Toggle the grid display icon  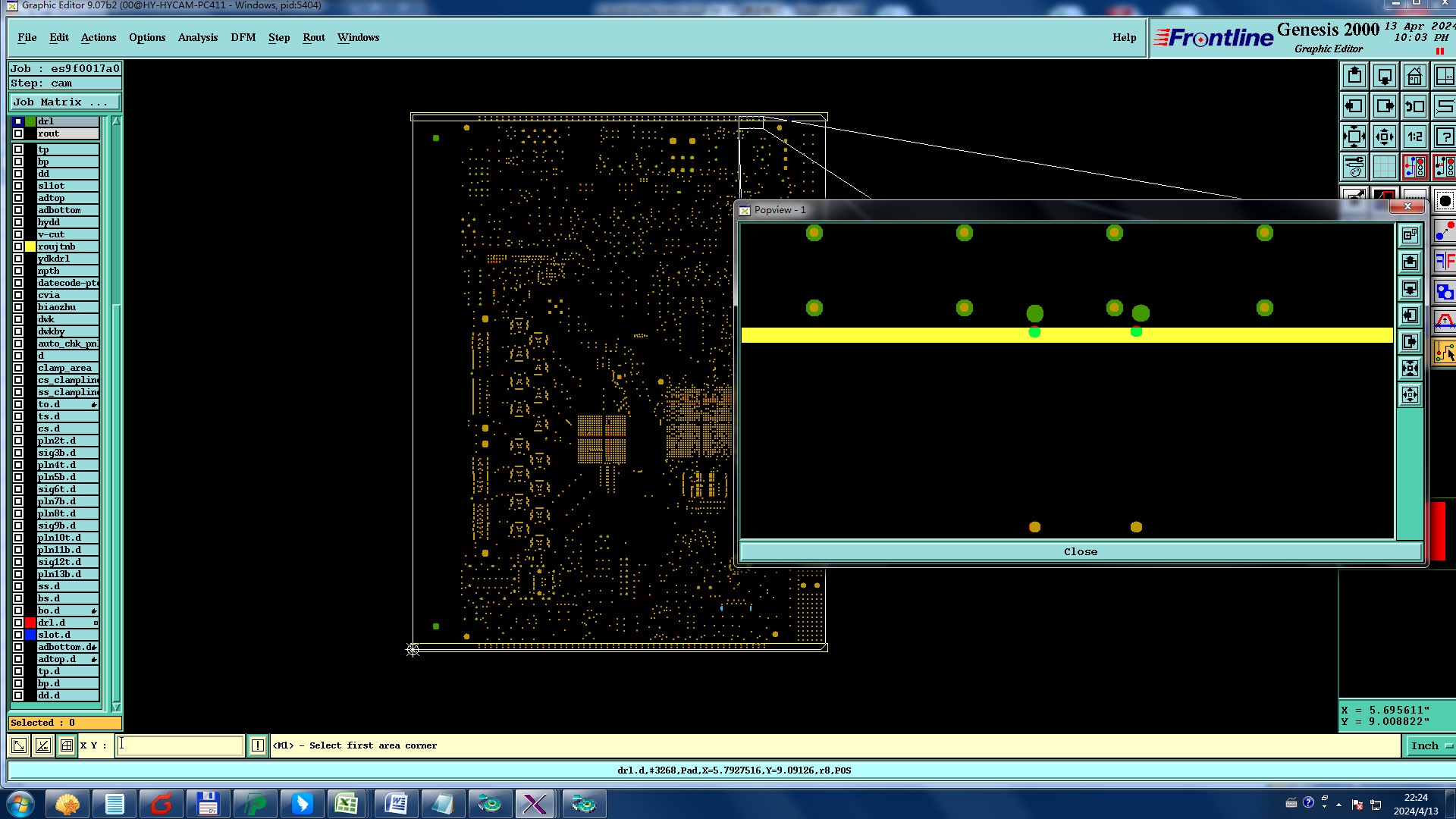click(x=1385, y=167)
